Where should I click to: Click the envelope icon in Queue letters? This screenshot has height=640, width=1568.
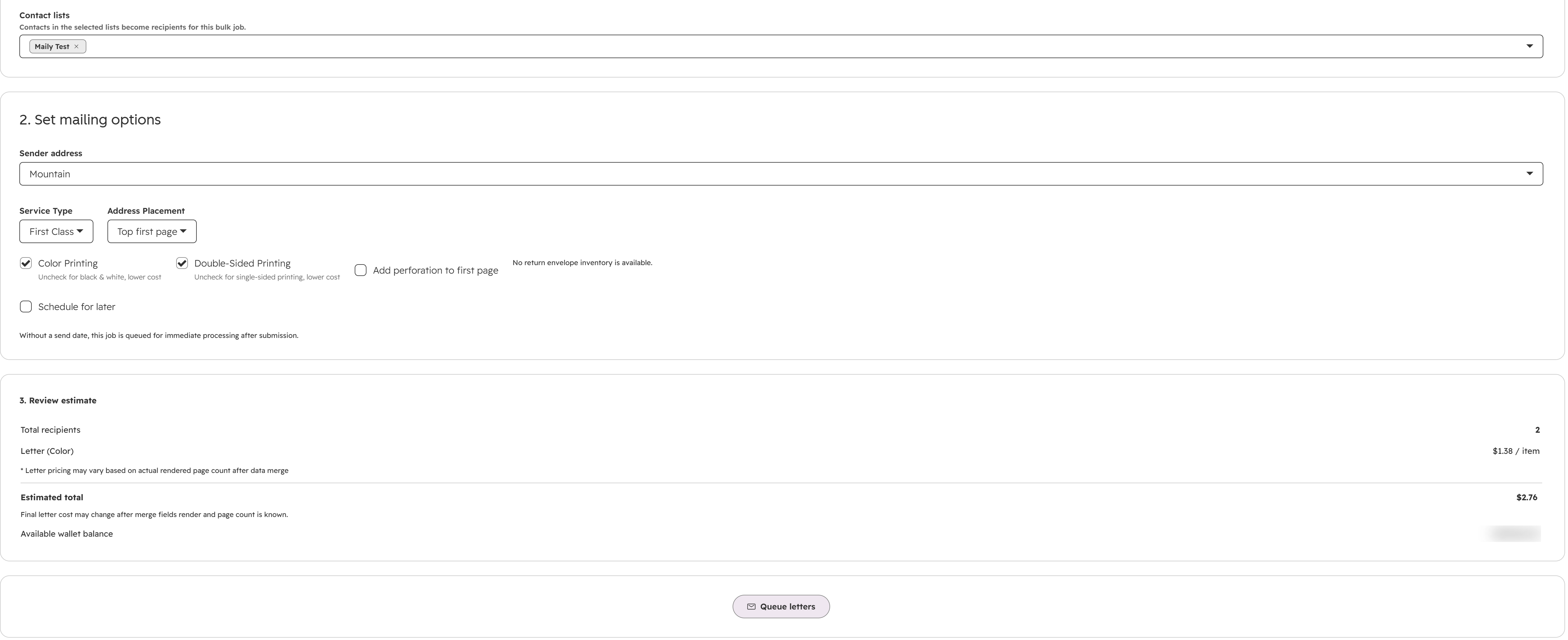coord(751,607)
